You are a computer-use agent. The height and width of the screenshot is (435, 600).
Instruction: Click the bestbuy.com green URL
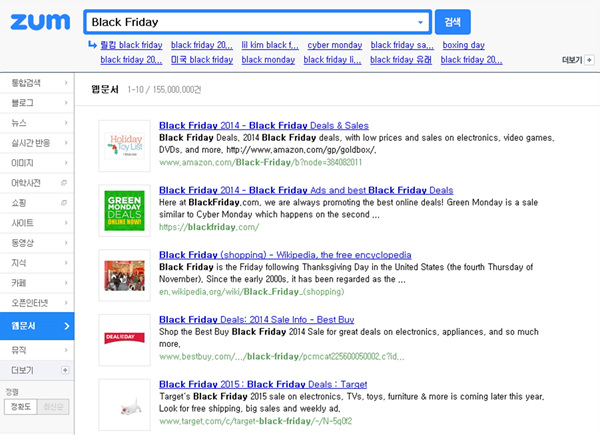(x=282, y=357)
